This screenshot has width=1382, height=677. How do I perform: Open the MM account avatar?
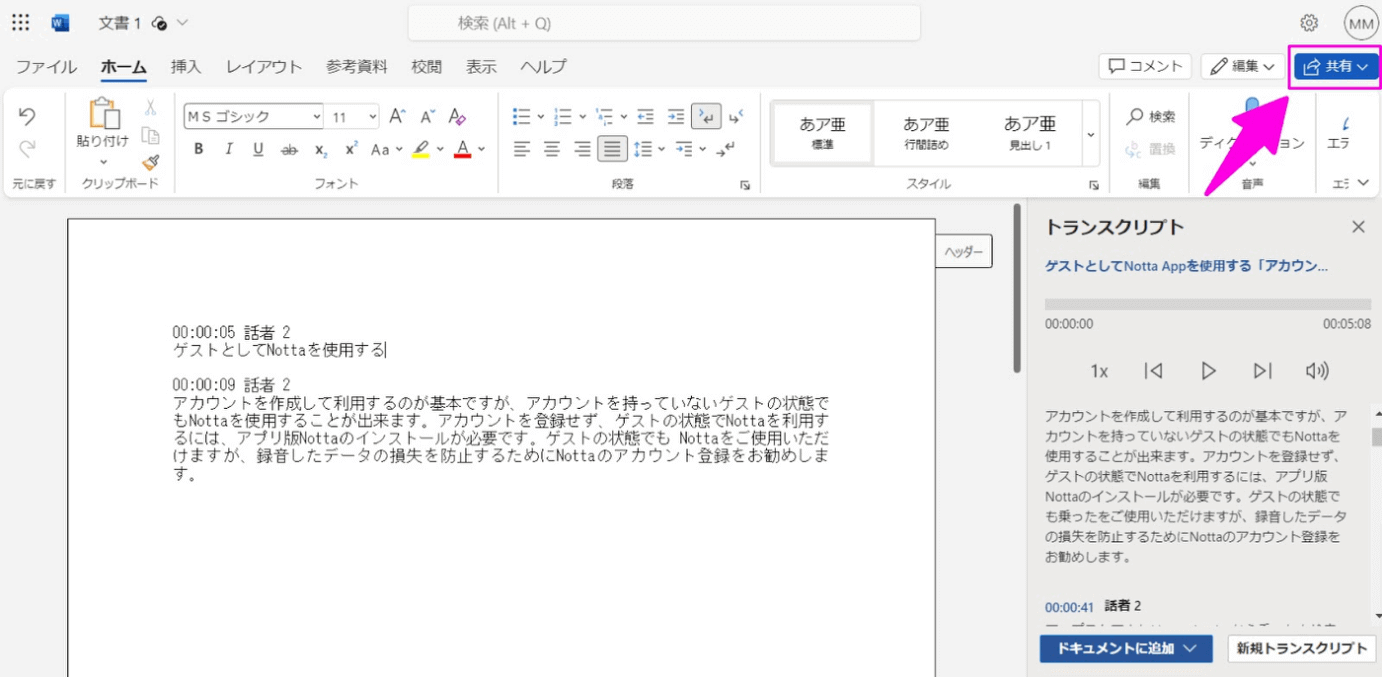coord(1361,23)
